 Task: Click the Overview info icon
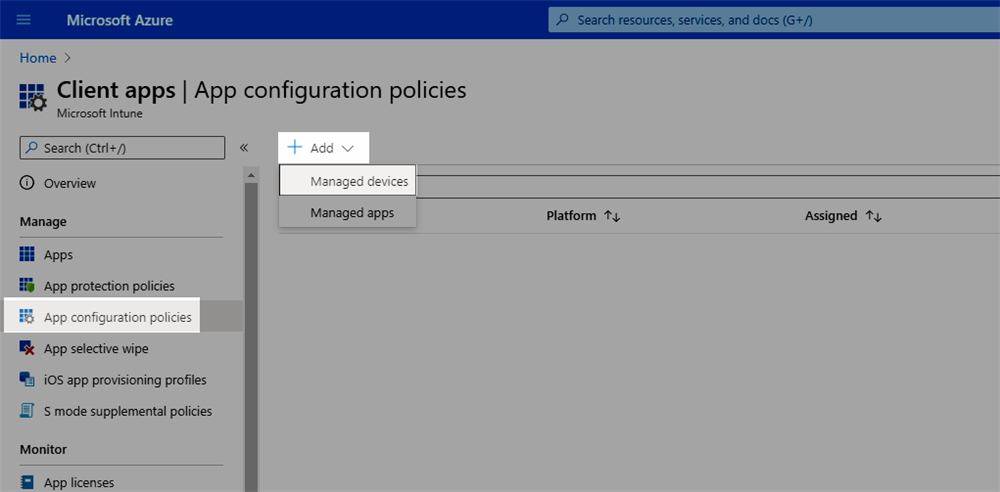click(27, 183)
